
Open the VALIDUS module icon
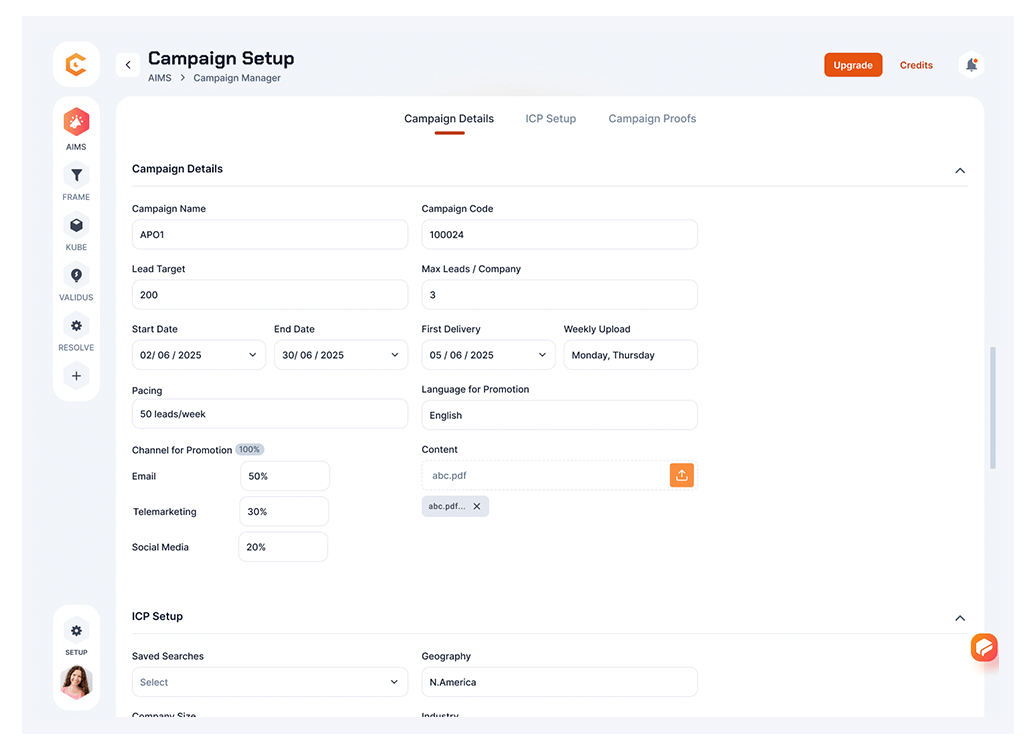pyautogui.click(x=76, y=275)
